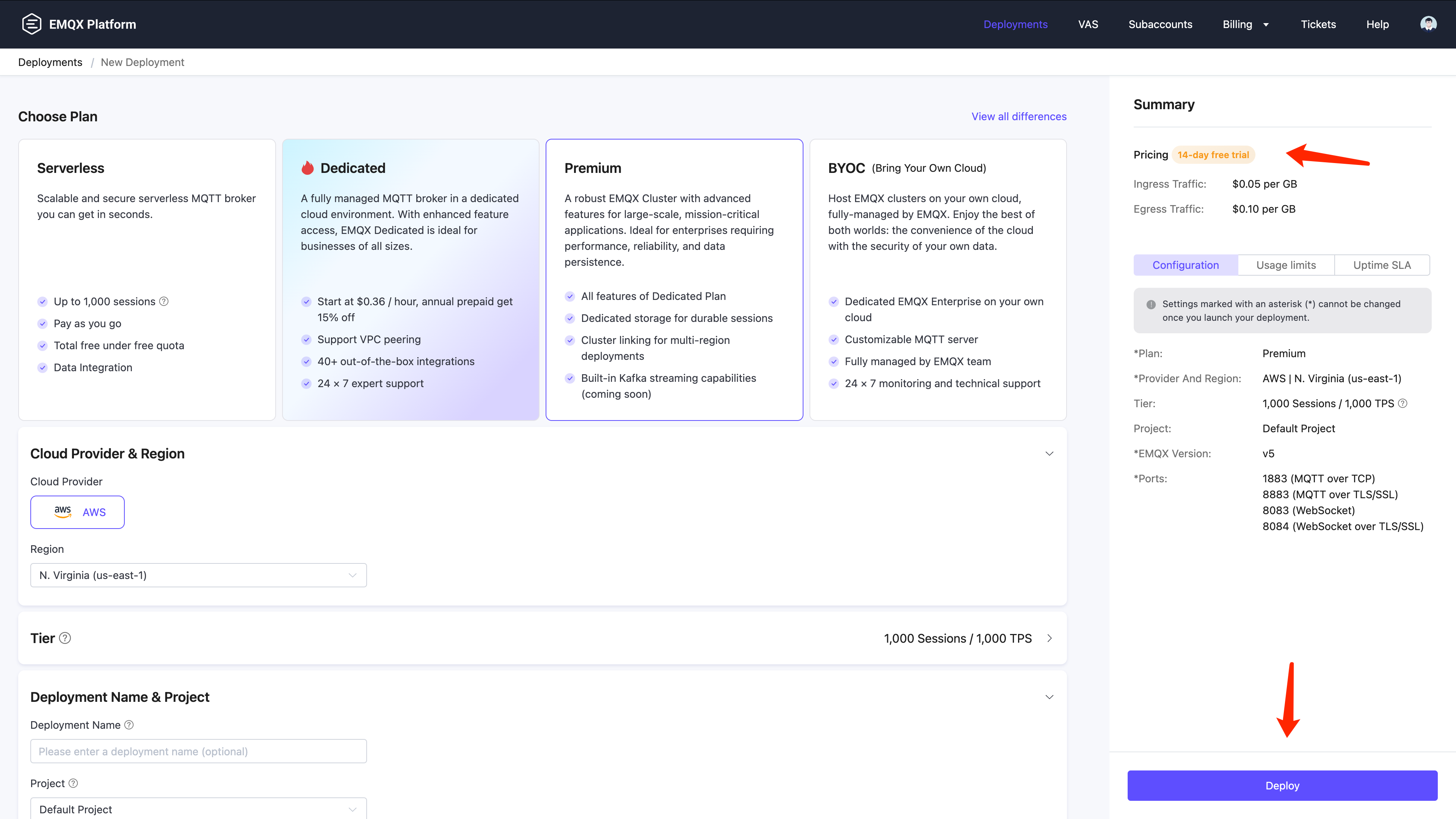This screenshot has width=1456, height=819.
Task: Click 'Dedicated storage for durable sessions' text
Action: point(676,318)
